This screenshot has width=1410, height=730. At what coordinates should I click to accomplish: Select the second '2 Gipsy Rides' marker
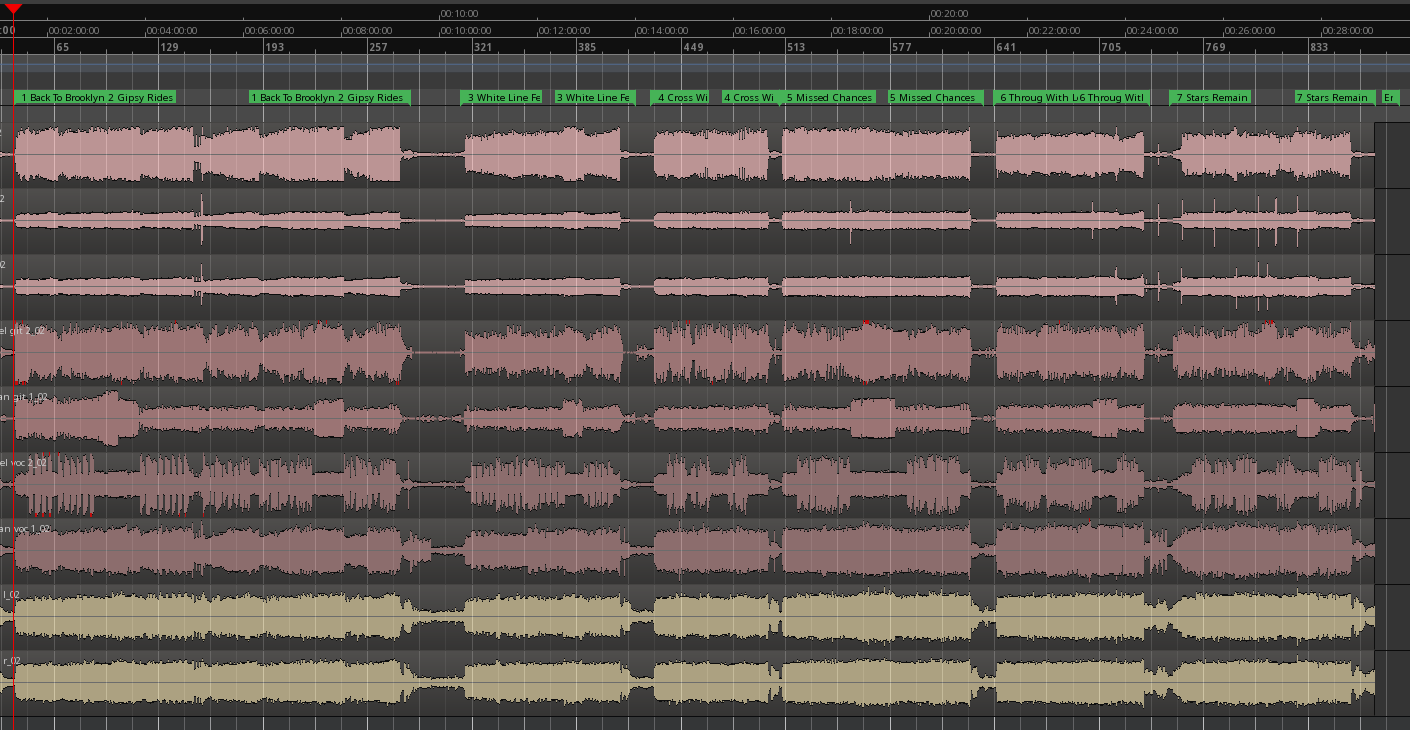pos(373,98)
